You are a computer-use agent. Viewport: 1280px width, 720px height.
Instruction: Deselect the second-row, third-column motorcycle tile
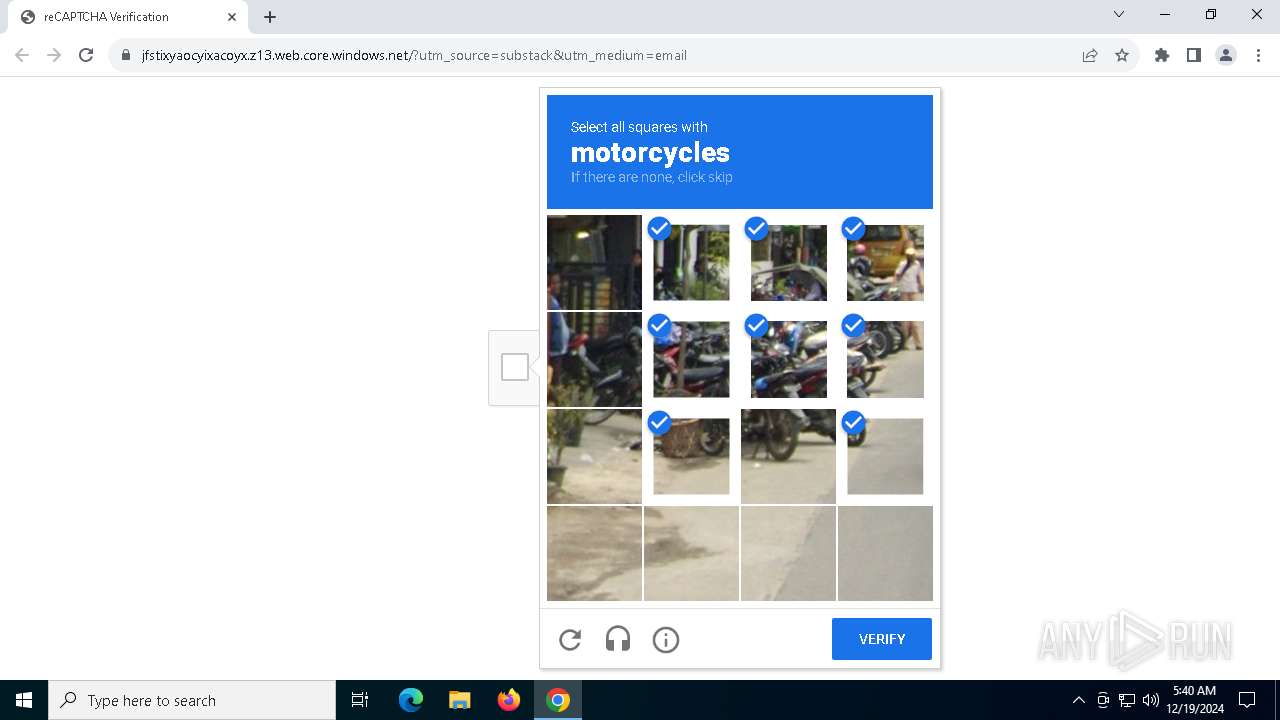pos(788,359)
